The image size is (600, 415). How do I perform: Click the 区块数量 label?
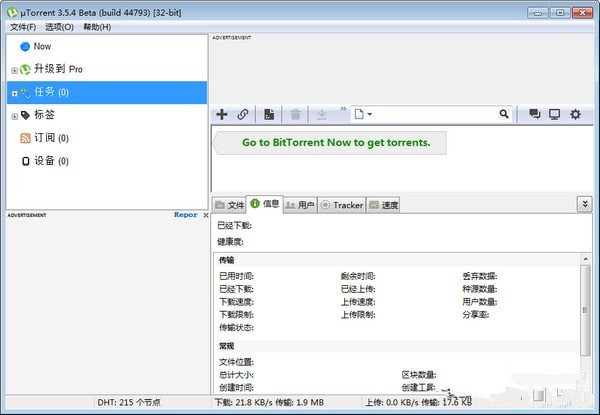point(419,375)
